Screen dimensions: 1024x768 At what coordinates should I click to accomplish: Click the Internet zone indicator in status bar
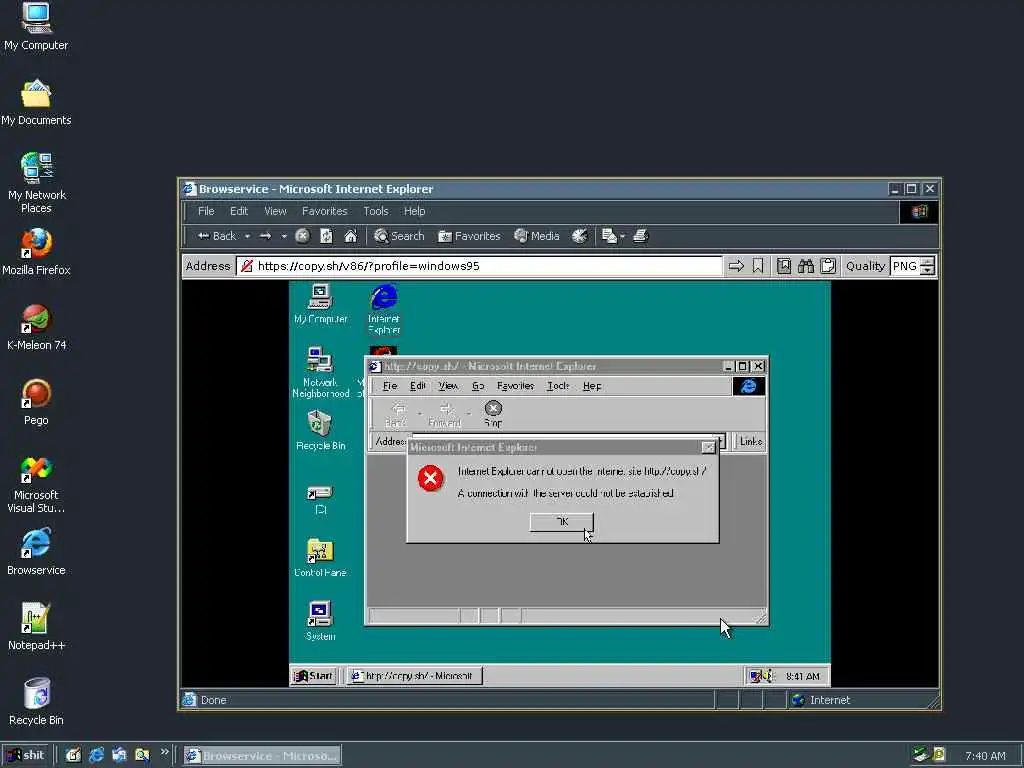(822, 700)
